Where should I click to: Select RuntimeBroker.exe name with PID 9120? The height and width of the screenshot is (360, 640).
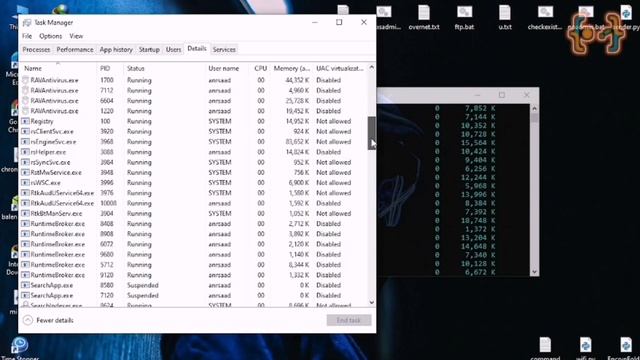click(58, 275)
